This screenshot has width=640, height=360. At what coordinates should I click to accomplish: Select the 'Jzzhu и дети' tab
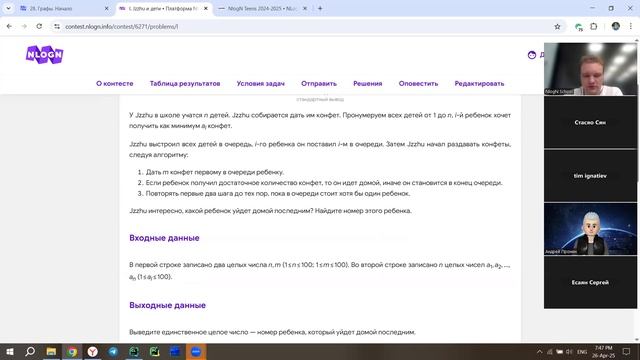click(163, 8)
